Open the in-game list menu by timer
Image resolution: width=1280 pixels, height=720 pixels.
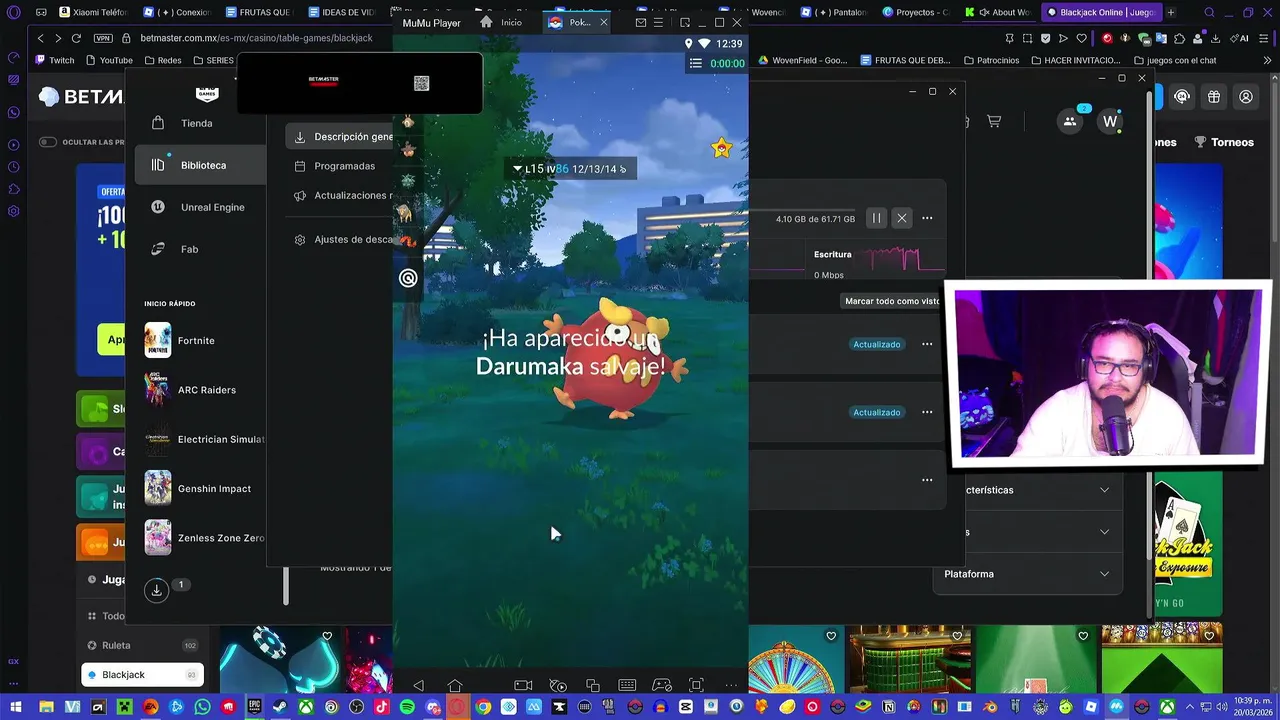click(x=695, y=63)
